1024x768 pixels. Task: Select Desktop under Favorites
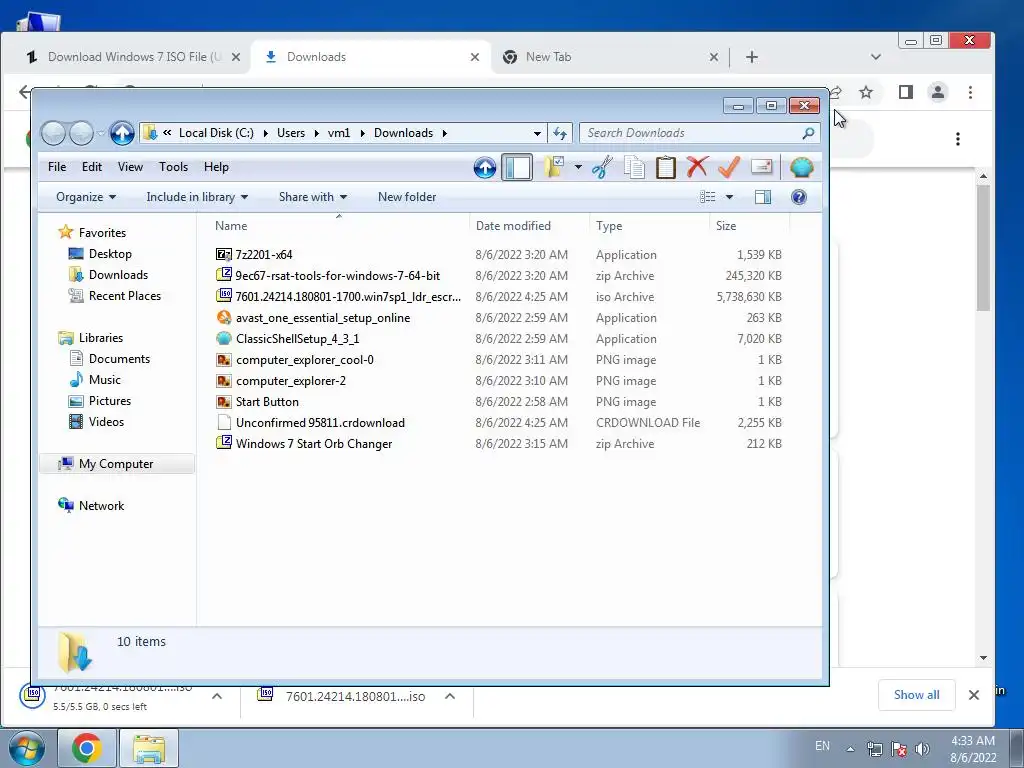(x=110, y=254)
